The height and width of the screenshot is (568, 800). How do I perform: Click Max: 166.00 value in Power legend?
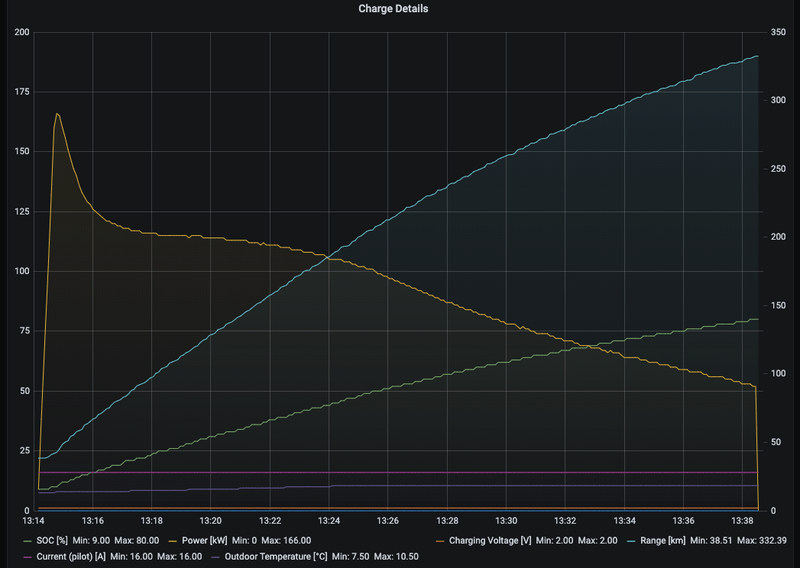[x=286, y=540]
